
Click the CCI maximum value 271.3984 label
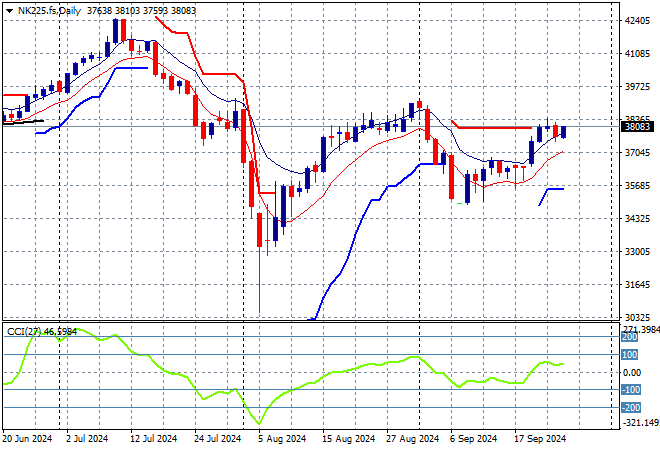[641, 329]
